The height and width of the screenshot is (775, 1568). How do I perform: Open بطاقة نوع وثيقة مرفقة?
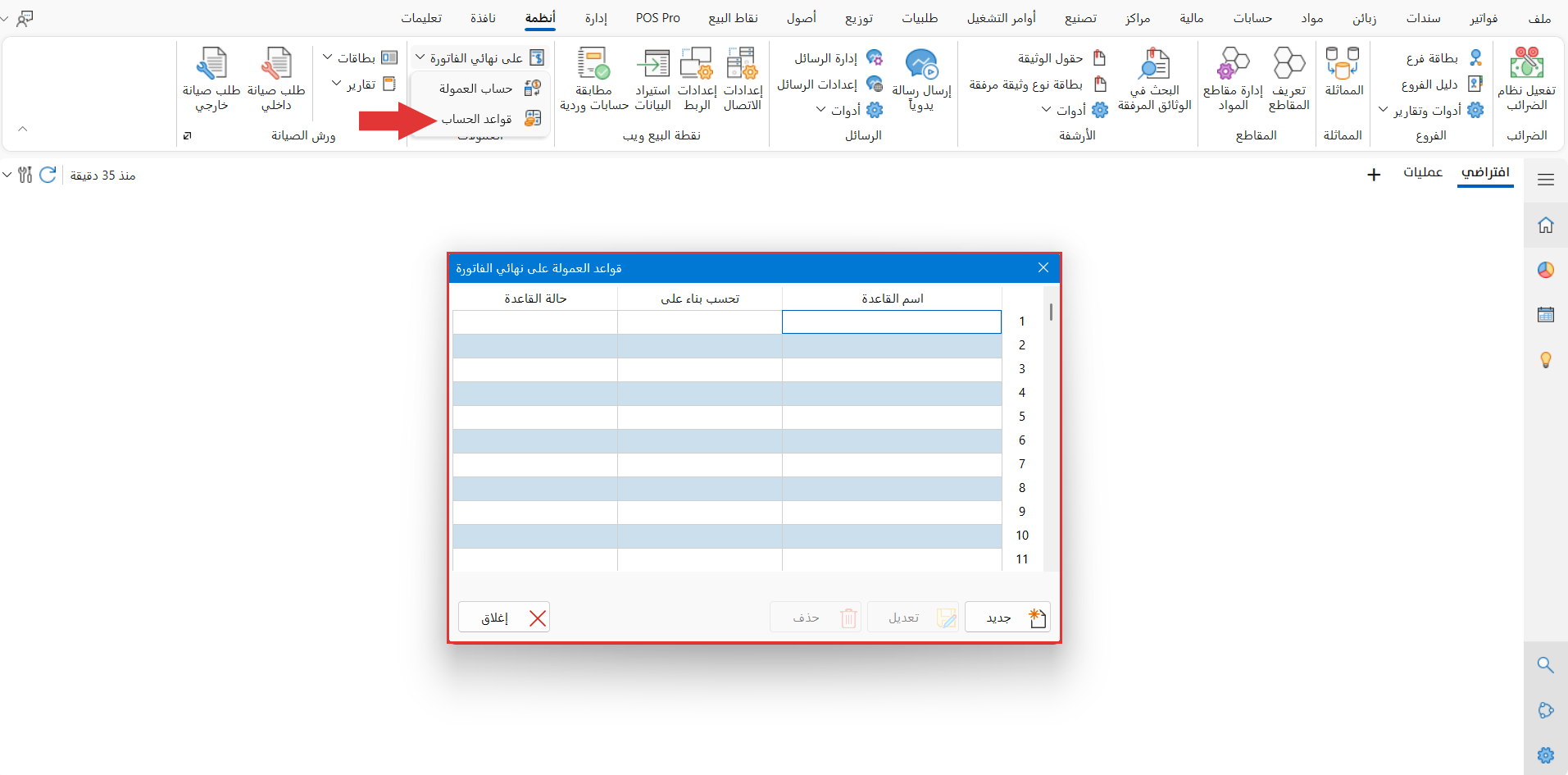tap(1039, 84)
